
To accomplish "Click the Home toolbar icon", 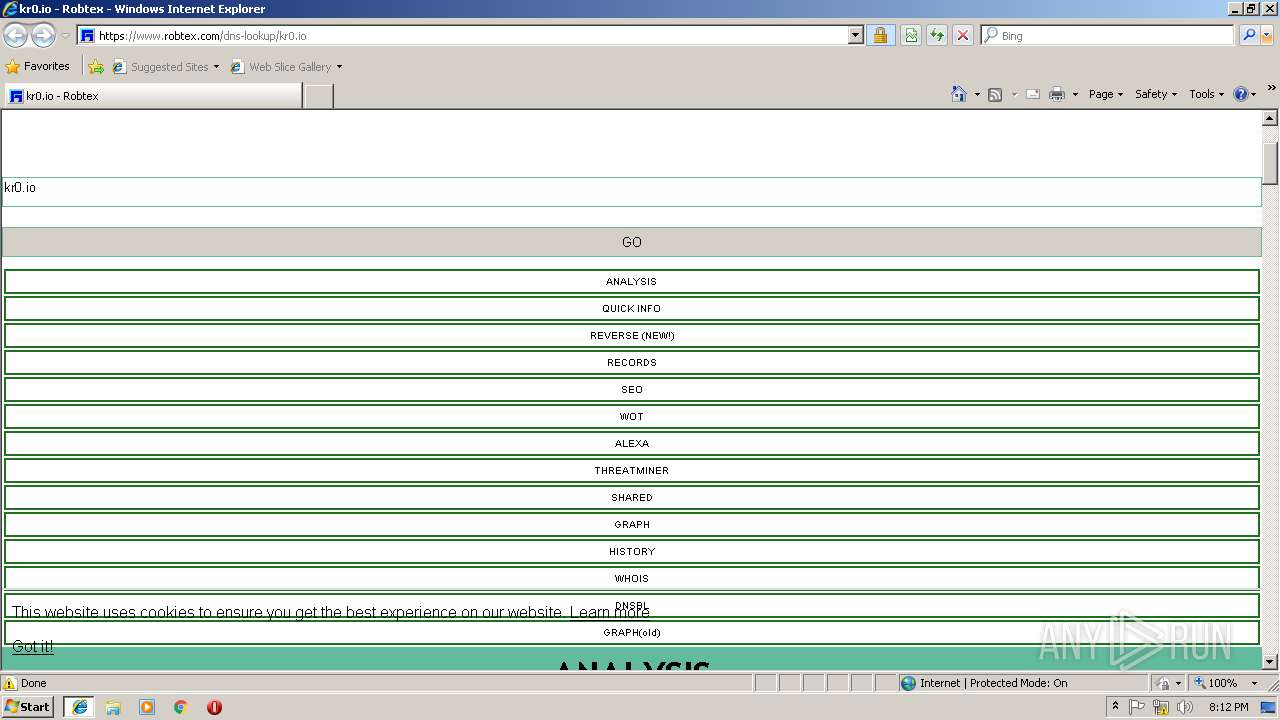I will click(x=959, y=94).
